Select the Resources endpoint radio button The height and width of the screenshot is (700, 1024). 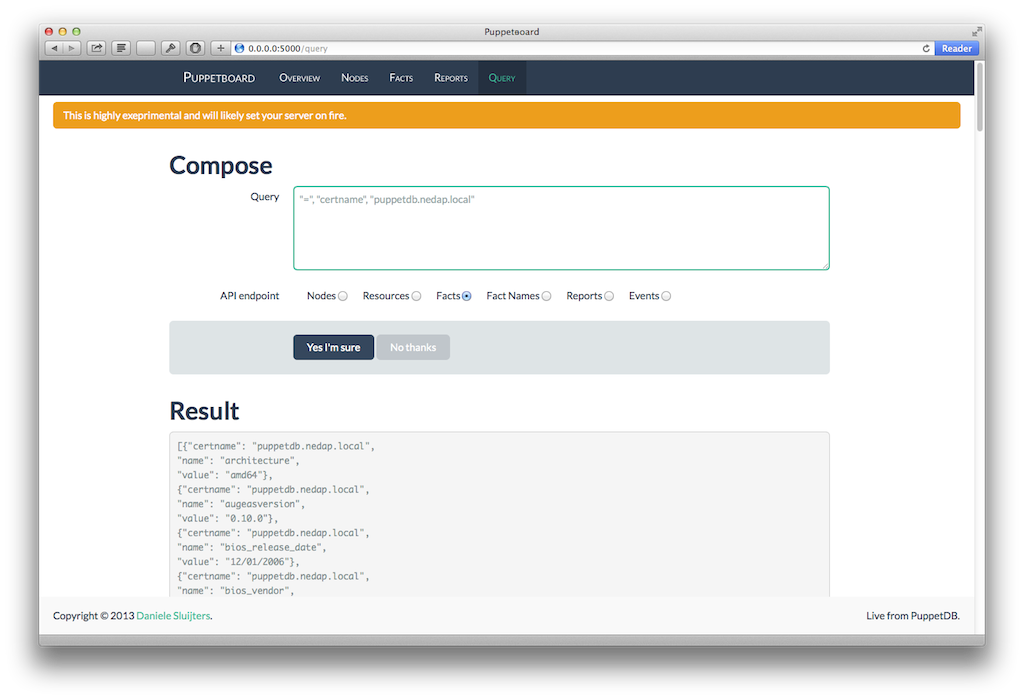416,296
